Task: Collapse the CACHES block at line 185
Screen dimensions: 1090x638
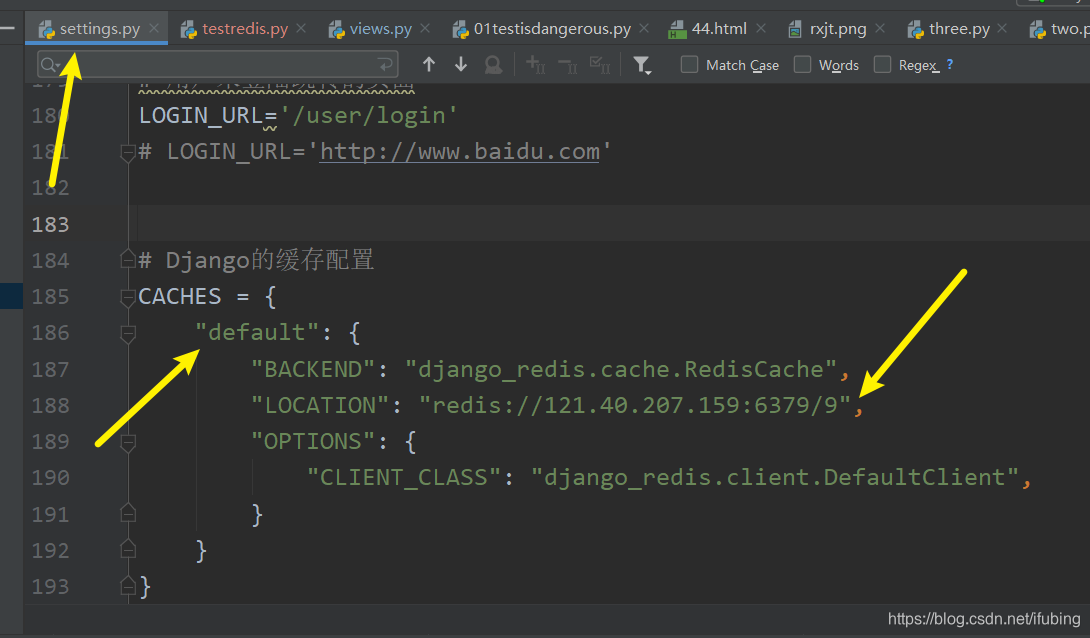Action: [x=128, y=297]
